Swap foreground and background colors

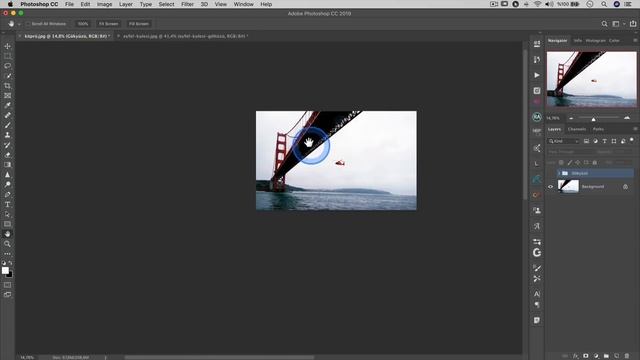pos(10,263)
